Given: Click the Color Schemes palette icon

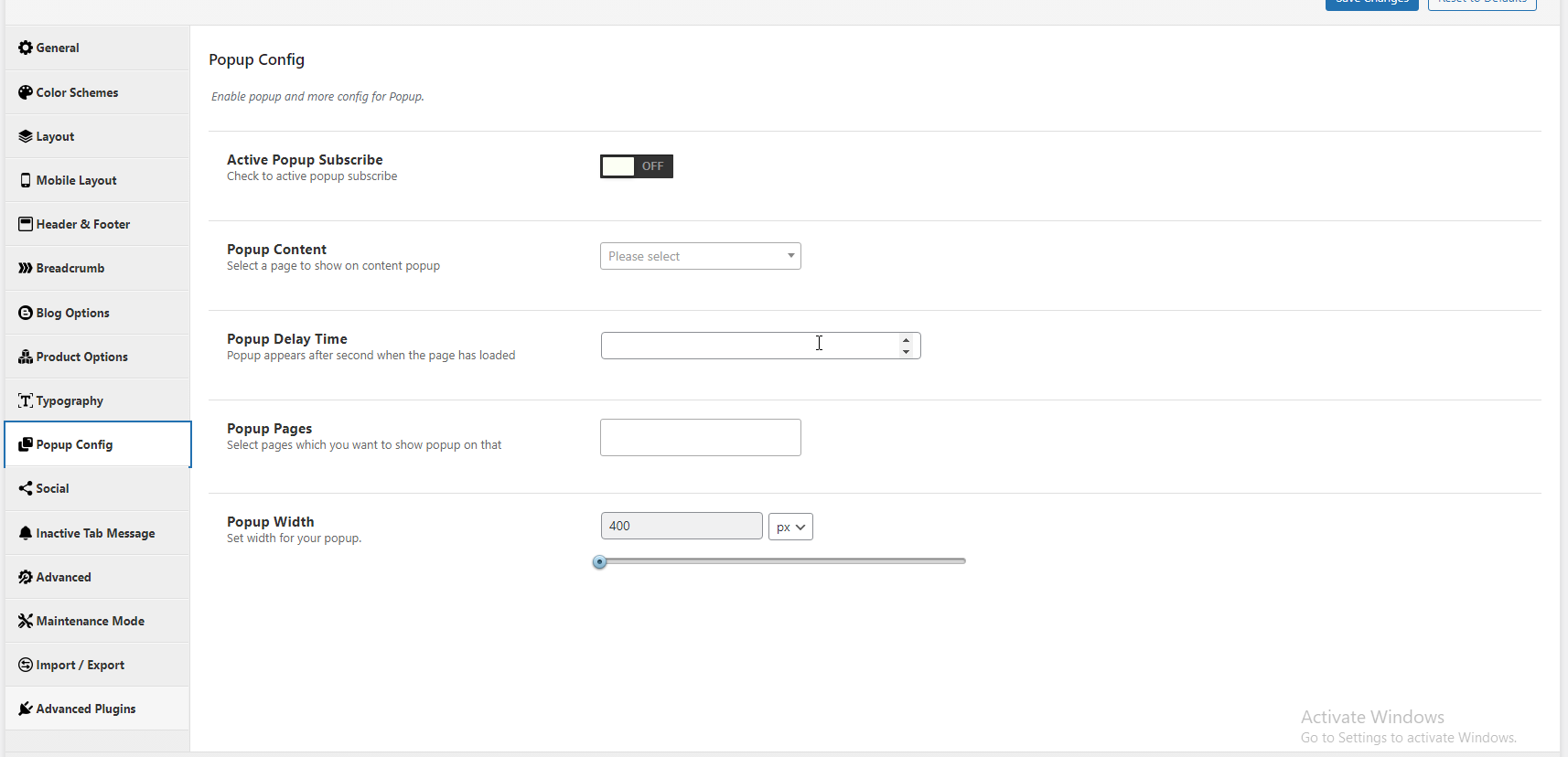Looking at the screenshot, I should coord(26,92).
